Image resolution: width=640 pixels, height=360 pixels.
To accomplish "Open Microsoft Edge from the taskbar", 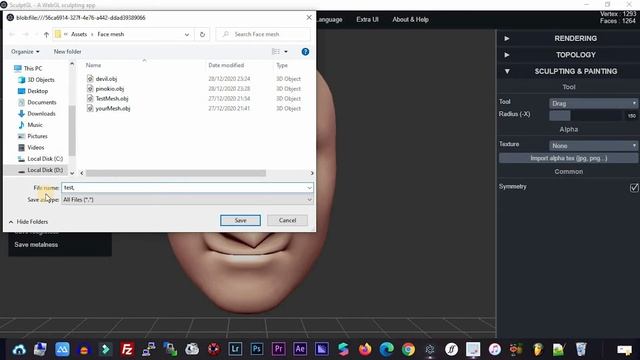I will click(x=387, y=349).
